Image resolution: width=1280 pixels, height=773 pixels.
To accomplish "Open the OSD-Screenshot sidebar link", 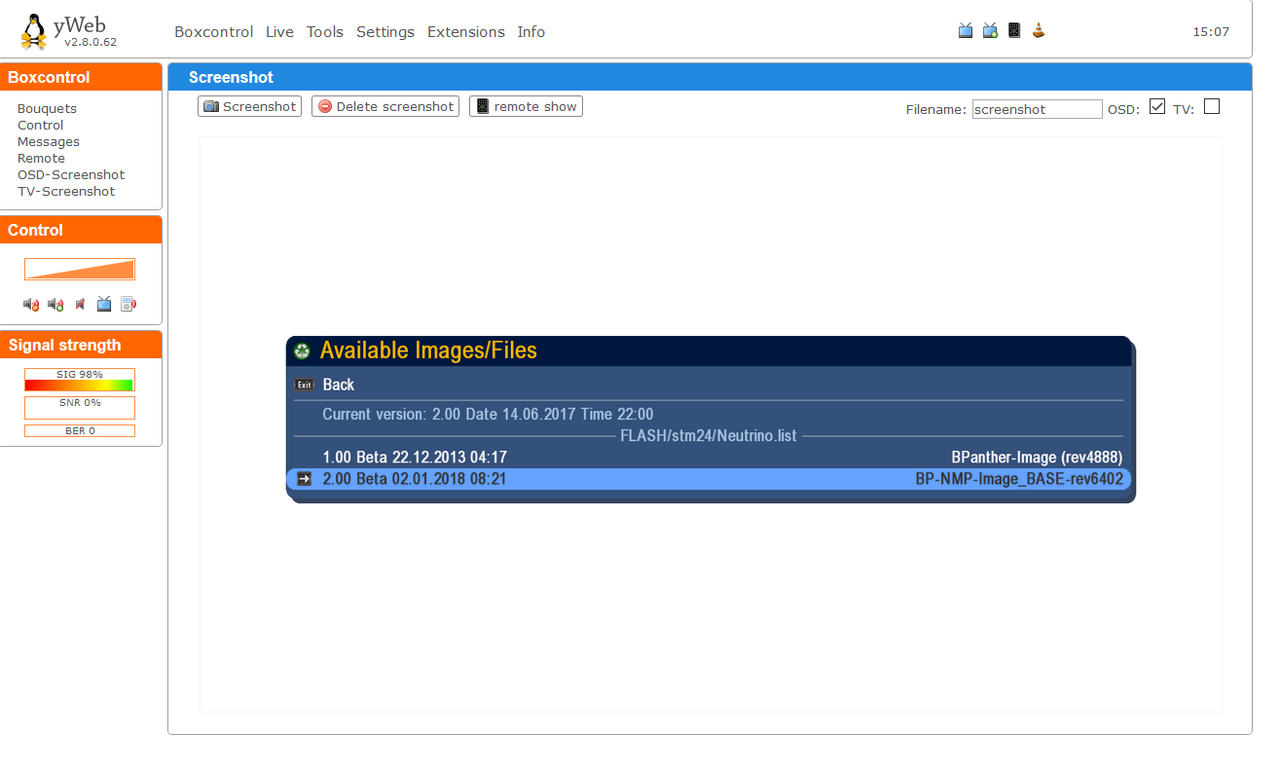I will [71, 175].
